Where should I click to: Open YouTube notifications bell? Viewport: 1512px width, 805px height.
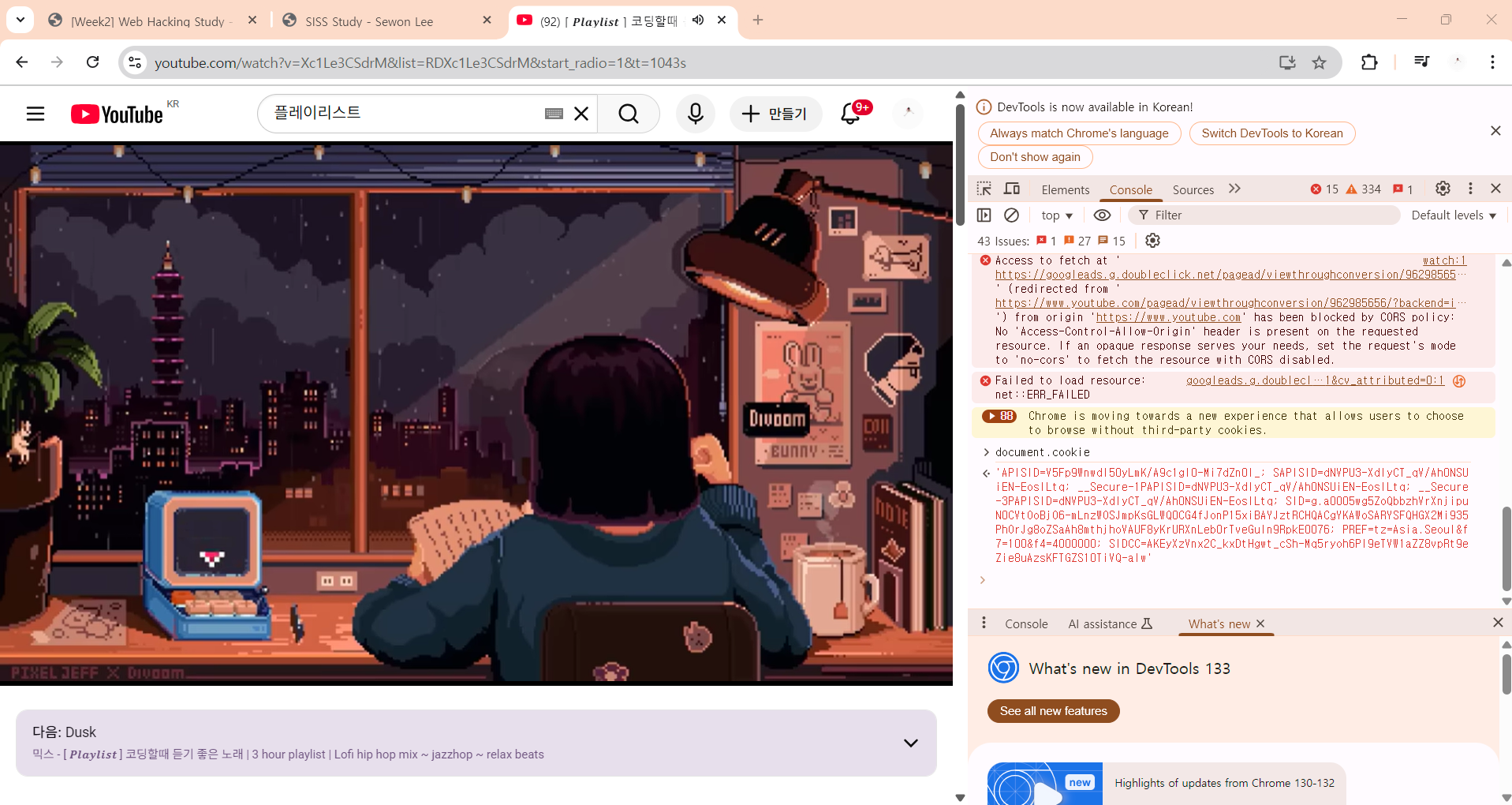click(x=850, y=114)
